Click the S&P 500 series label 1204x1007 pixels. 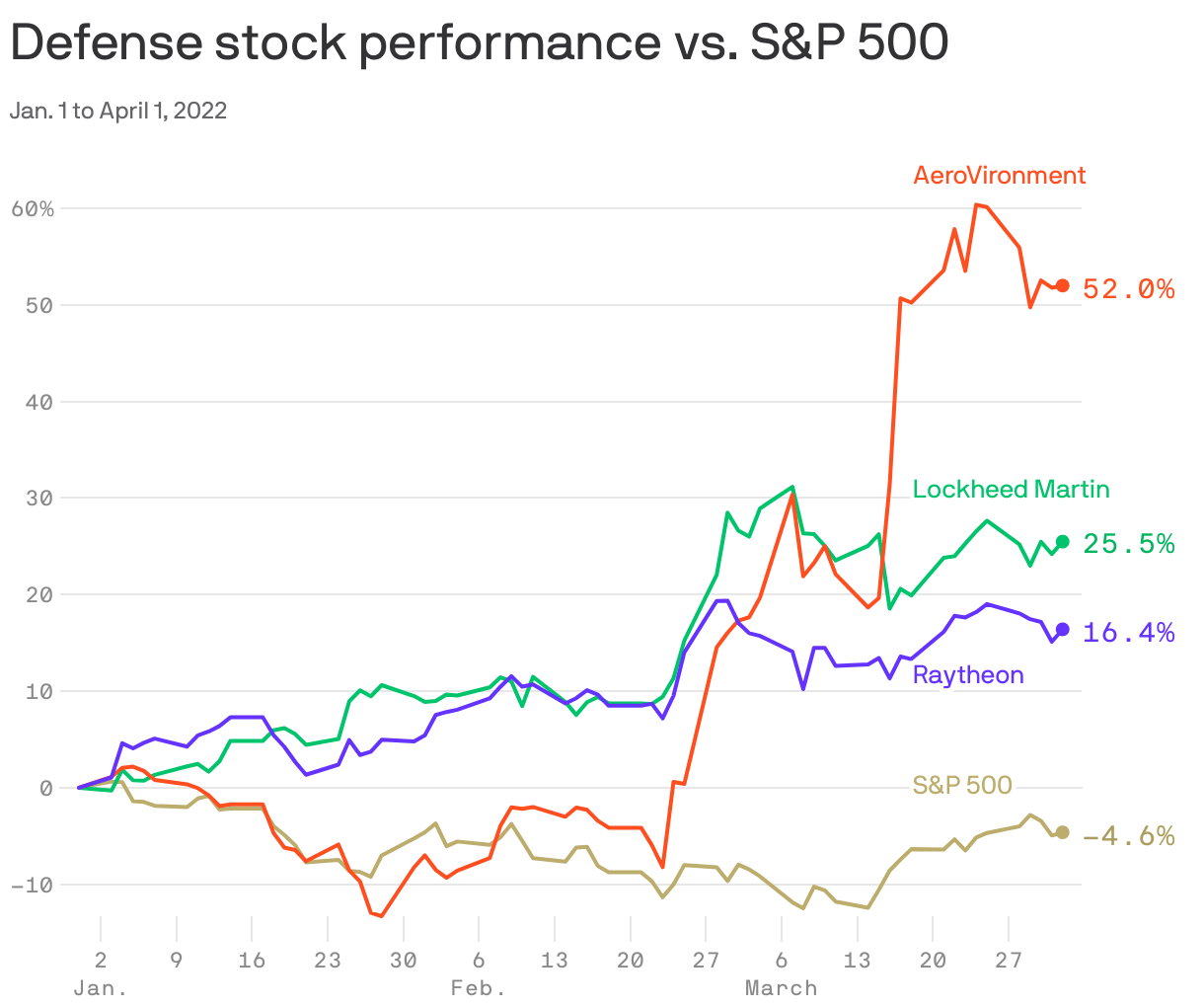[962, 785]
